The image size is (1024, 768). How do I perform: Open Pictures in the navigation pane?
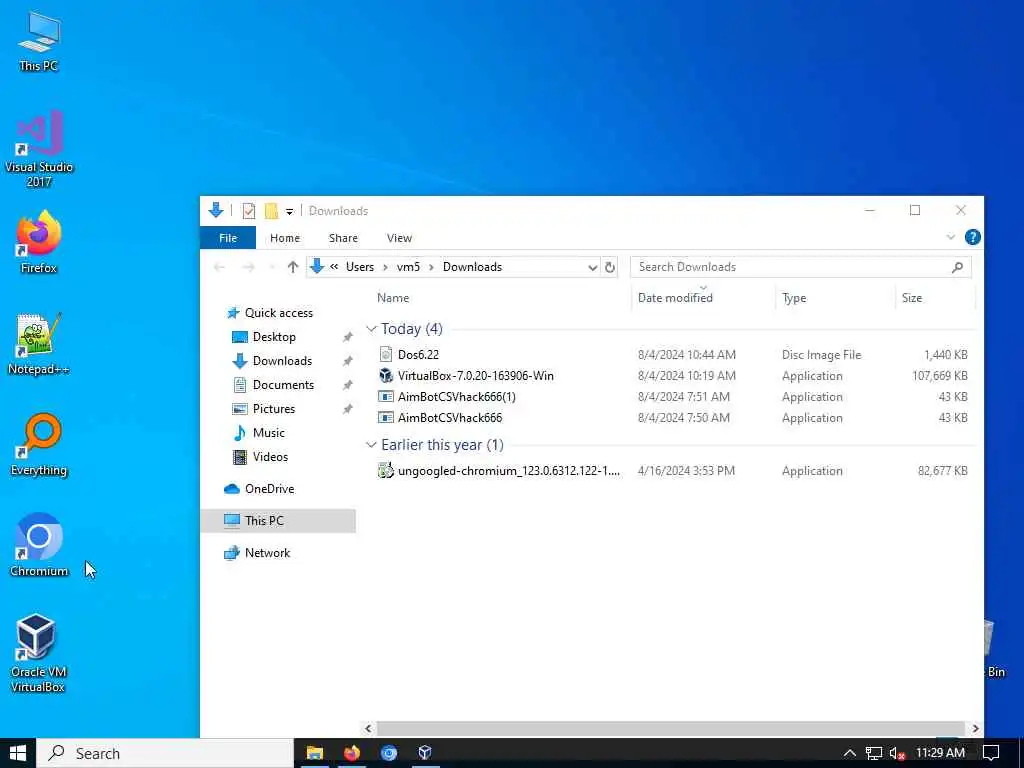click(274, 409)
